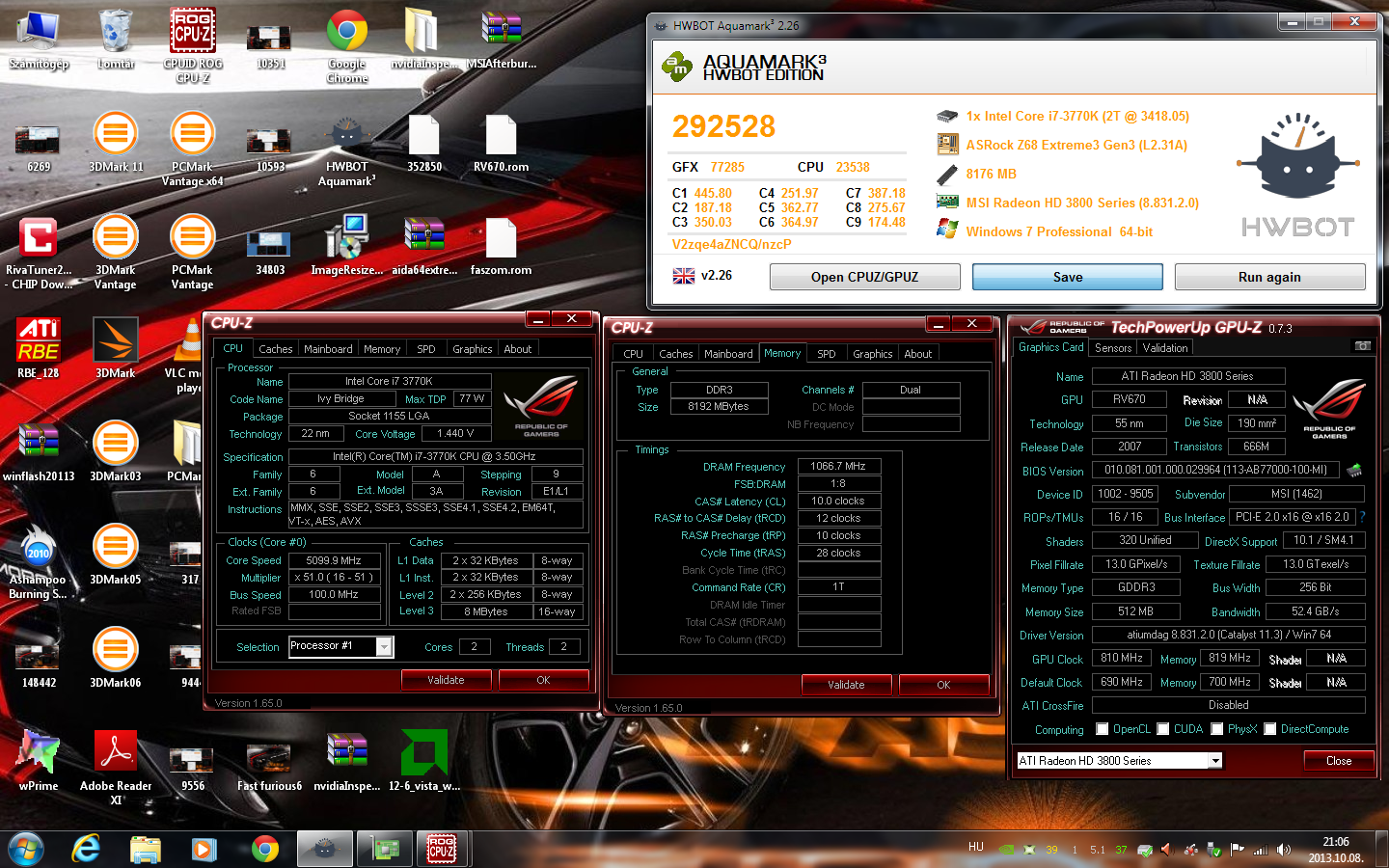Screen dimensions: 1389x868
Task: Click OK in left CPU-Z window
Action: (x=543, y=680)
